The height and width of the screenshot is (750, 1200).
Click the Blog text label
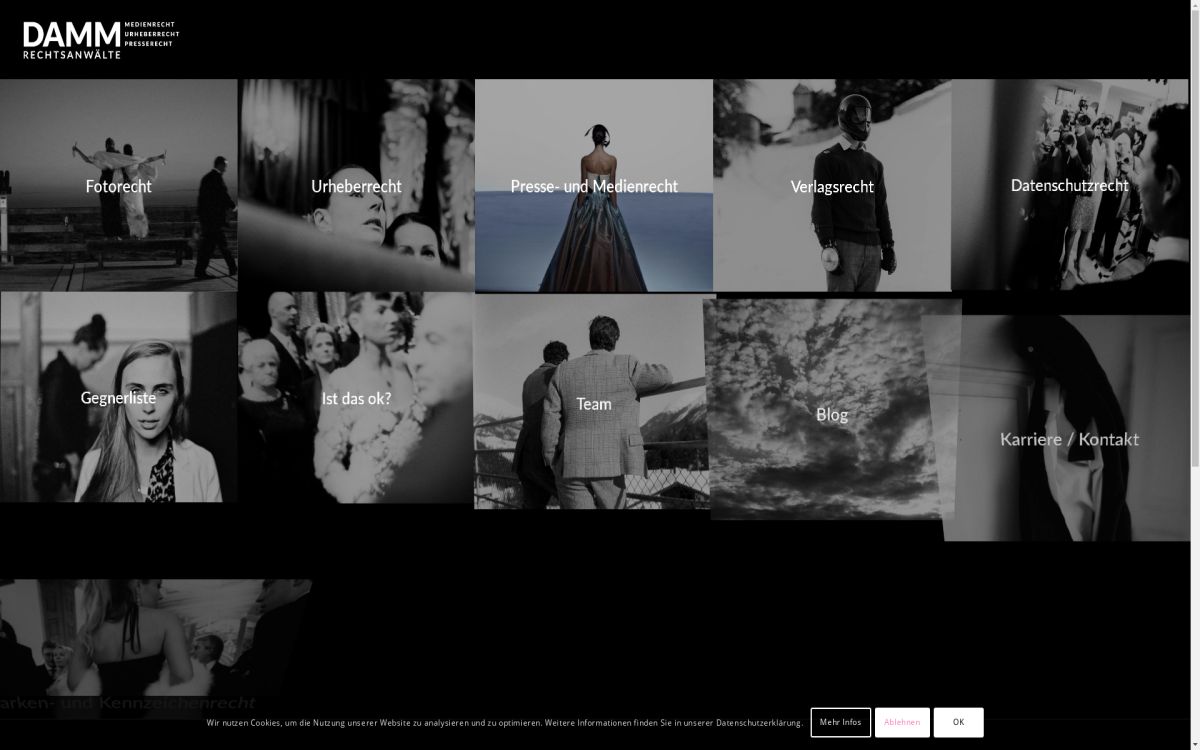(831, 414)
